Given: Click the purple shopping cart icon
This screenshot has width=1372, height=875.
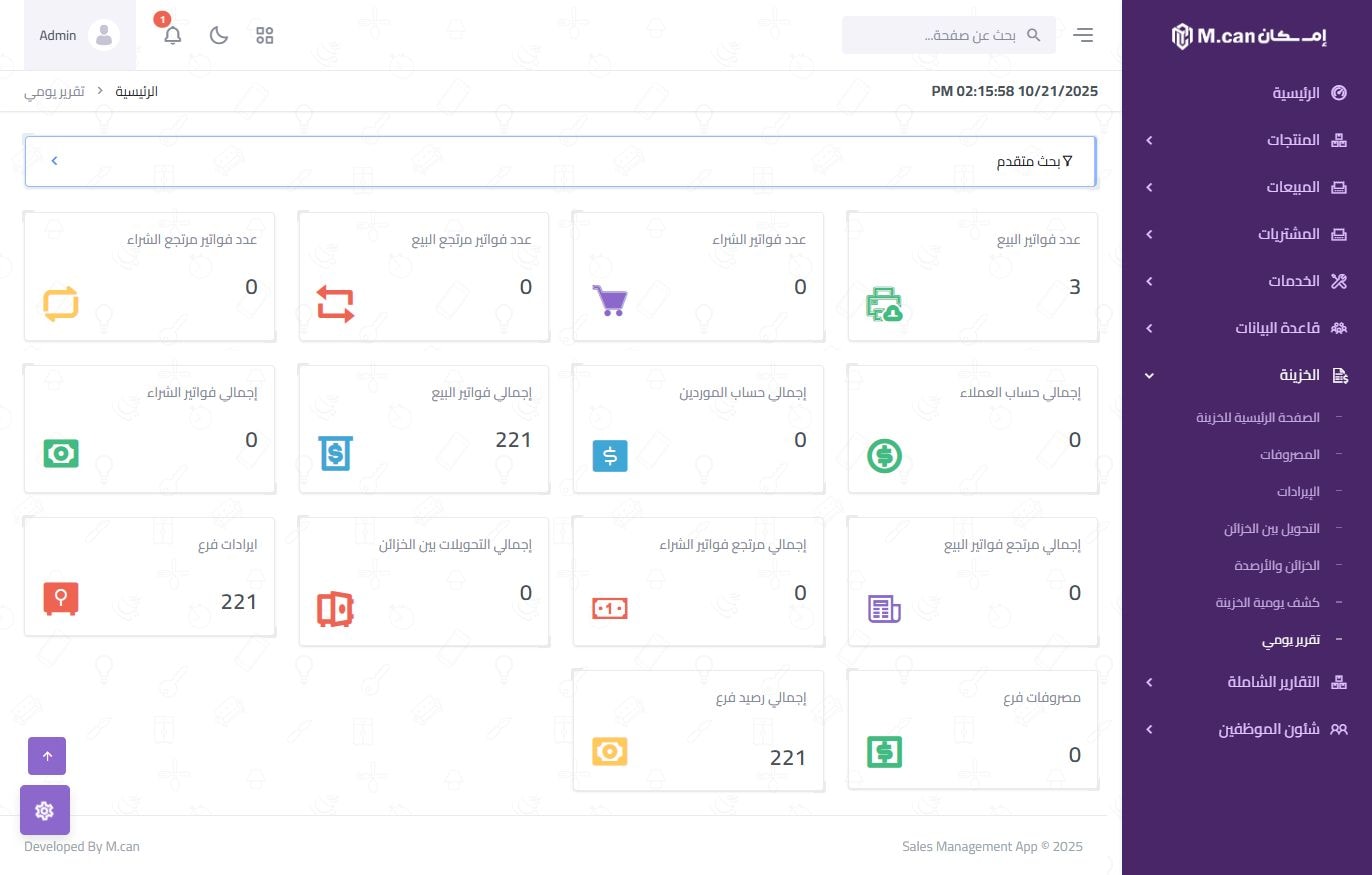Looking at the screenshot, I should click(x=610, y=300).
